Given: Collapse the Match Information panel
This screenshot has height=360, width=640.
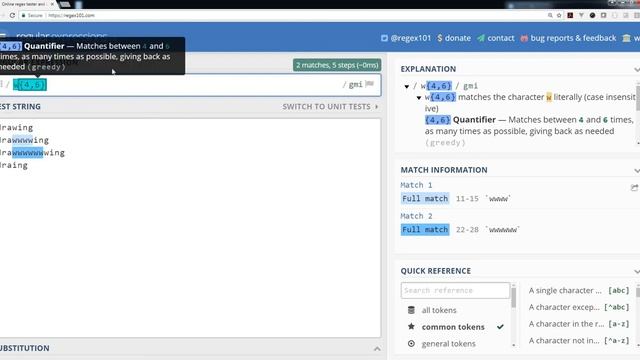Looking at the screenshot, I should coord(636,170).
